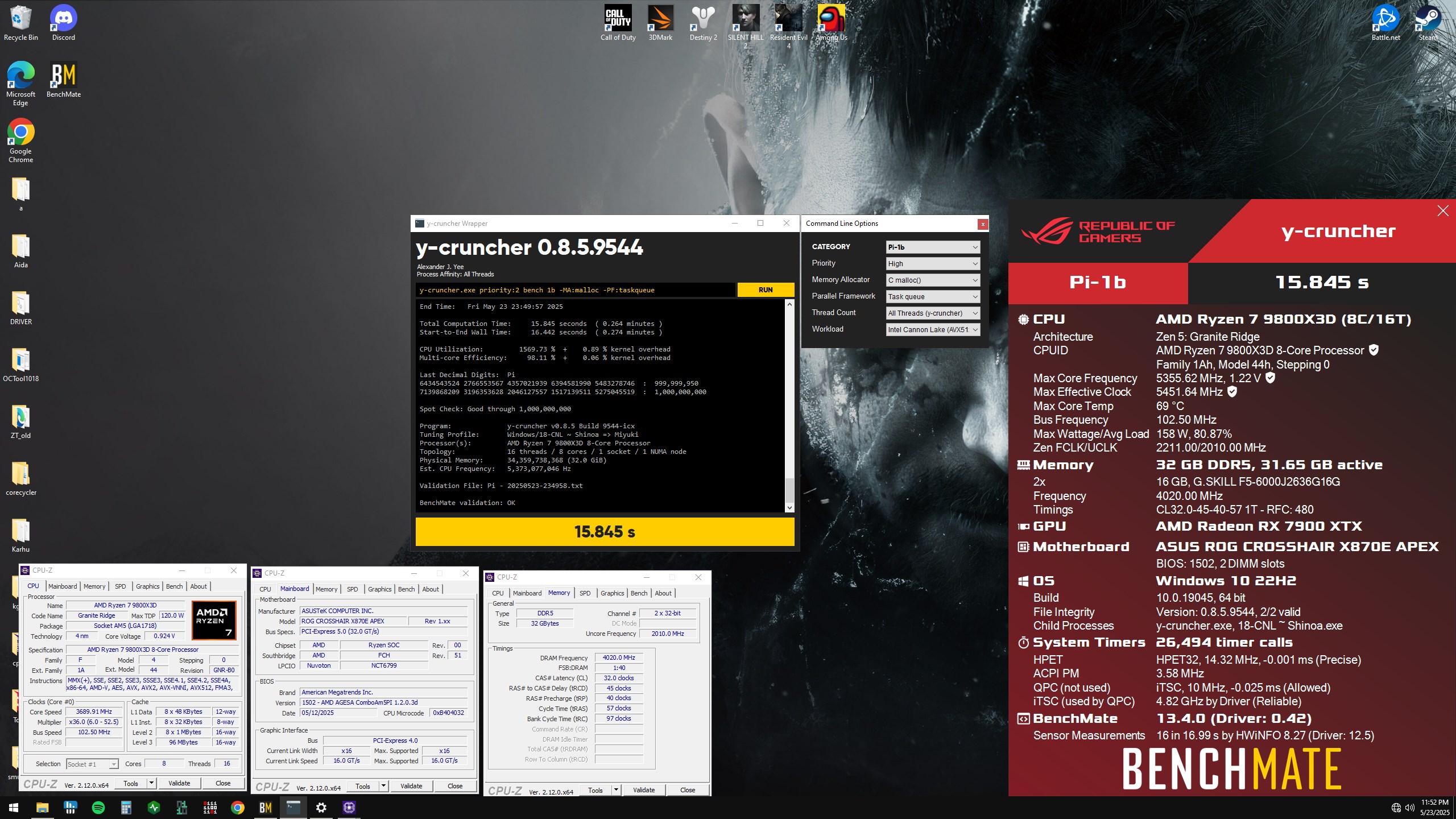Open the Settings gear in taskbar

[x=321, y=807]
